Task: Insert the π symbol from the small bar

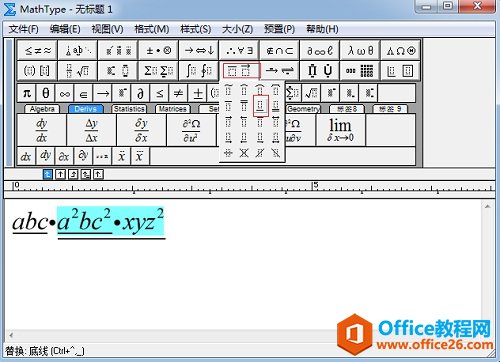Action: (27, 93)
